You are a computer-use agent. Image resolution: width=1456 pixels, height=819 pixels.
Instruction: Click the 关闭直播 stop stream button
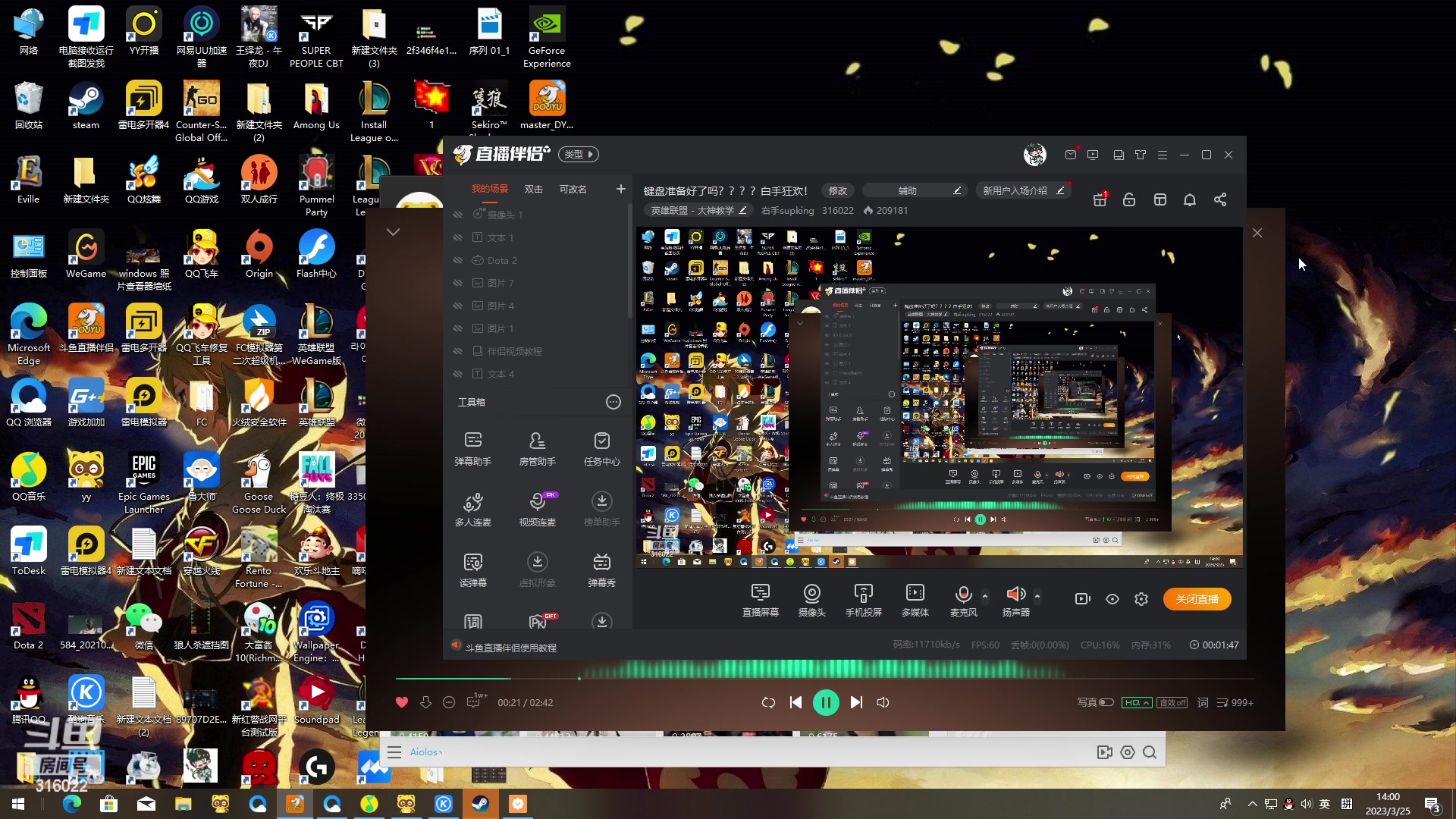tap(1197, 599)
